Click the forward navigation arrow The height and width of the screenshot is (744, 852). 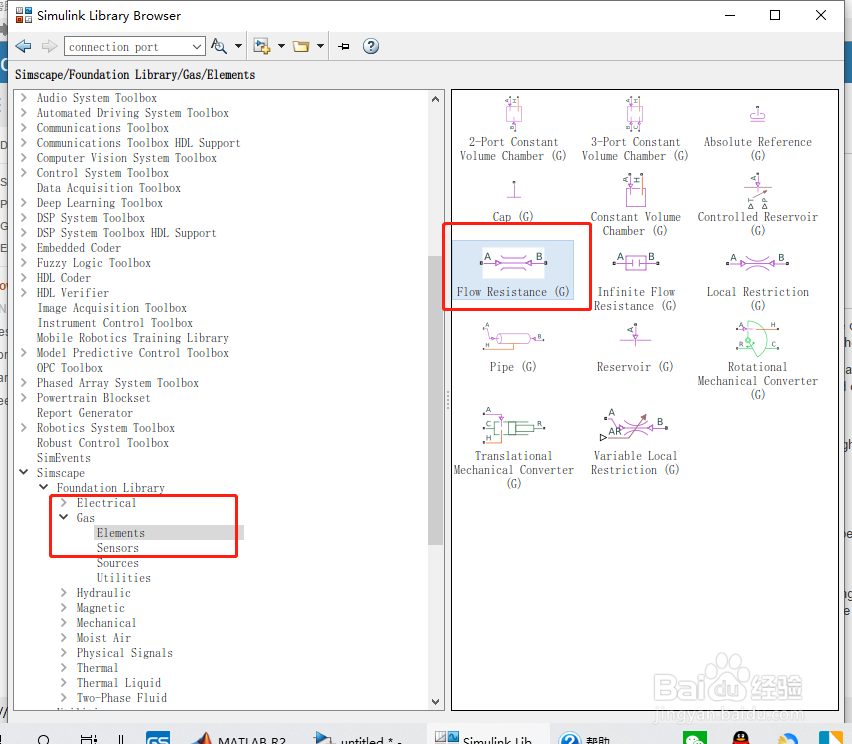tap(49, 46)
